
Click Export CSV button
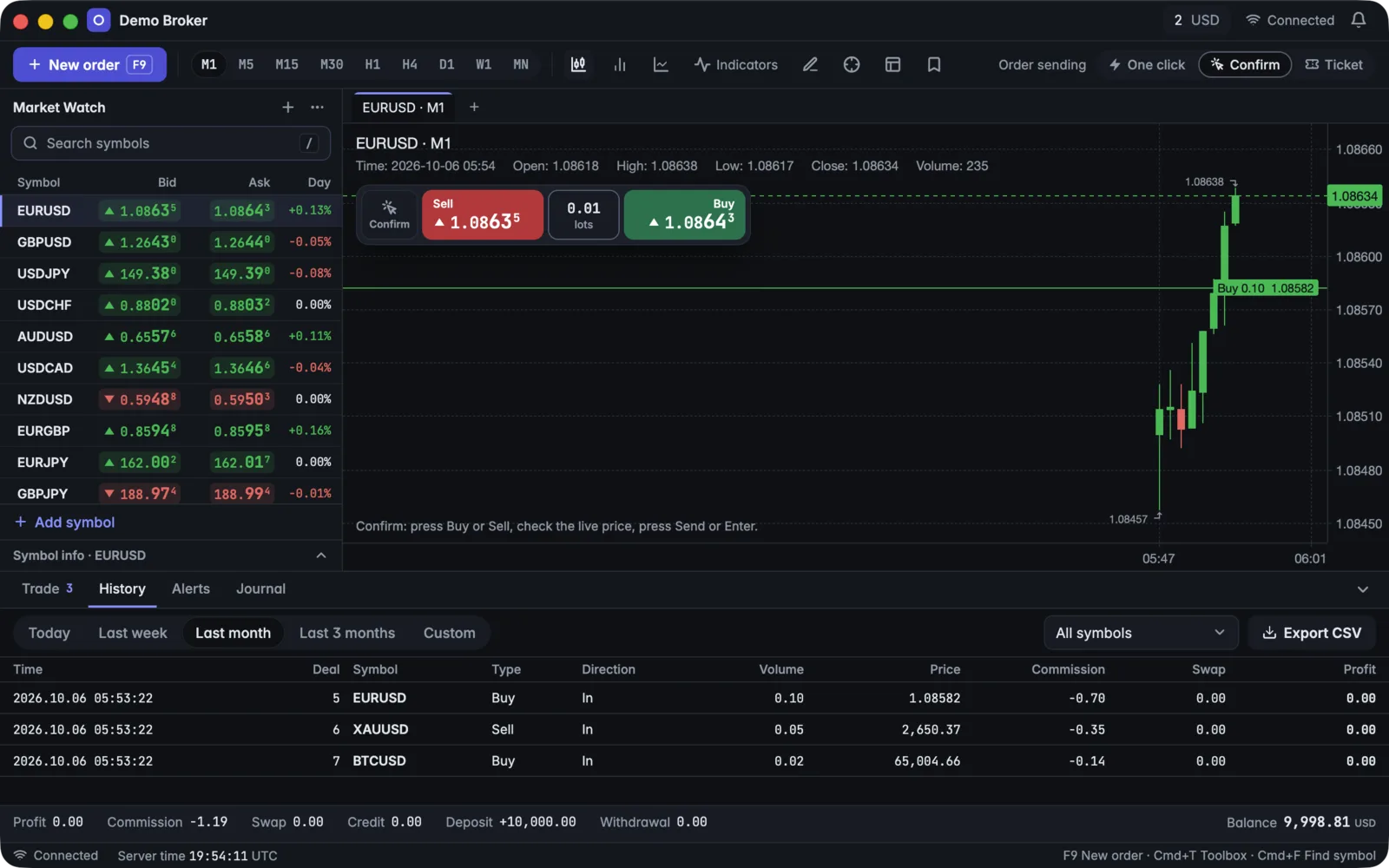pyautogui.click(x=1312, y=633)
